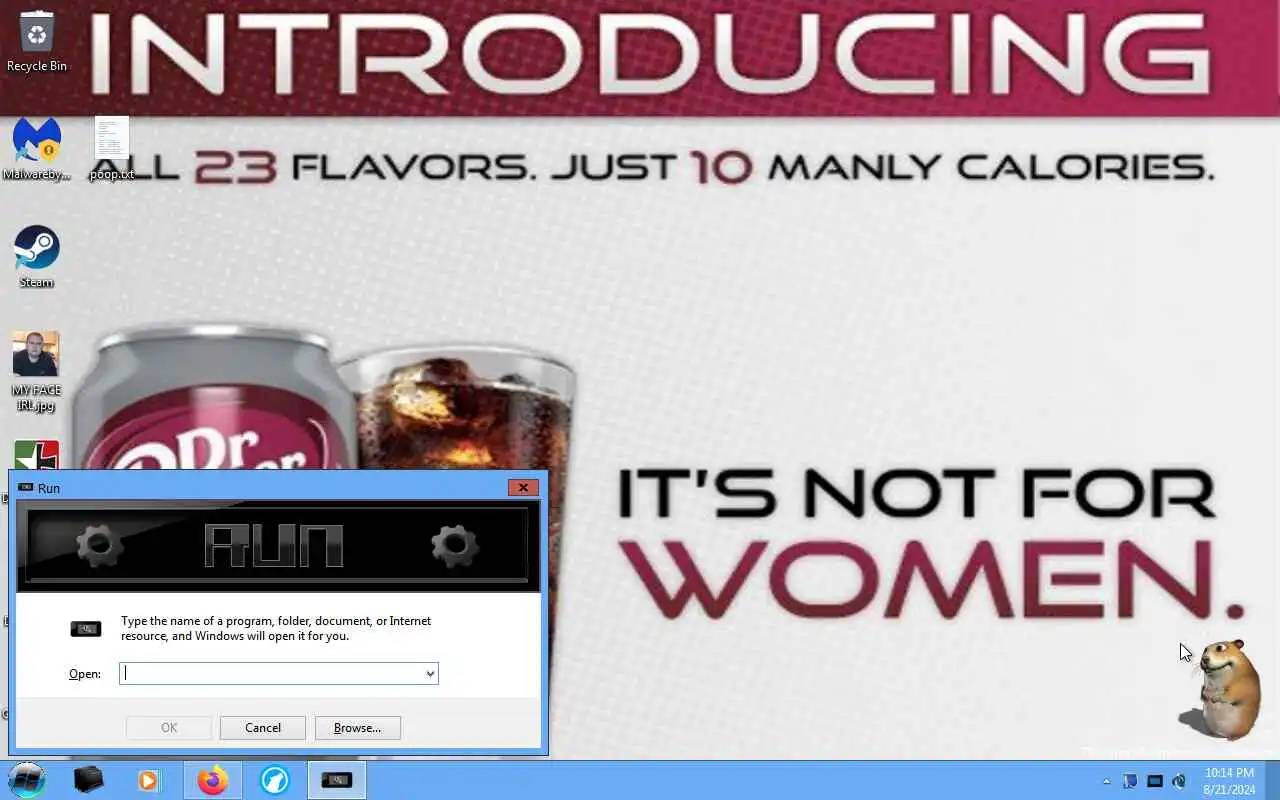Select the poop.txt file on desktop
1280x800 pixels.
point(111,149)
